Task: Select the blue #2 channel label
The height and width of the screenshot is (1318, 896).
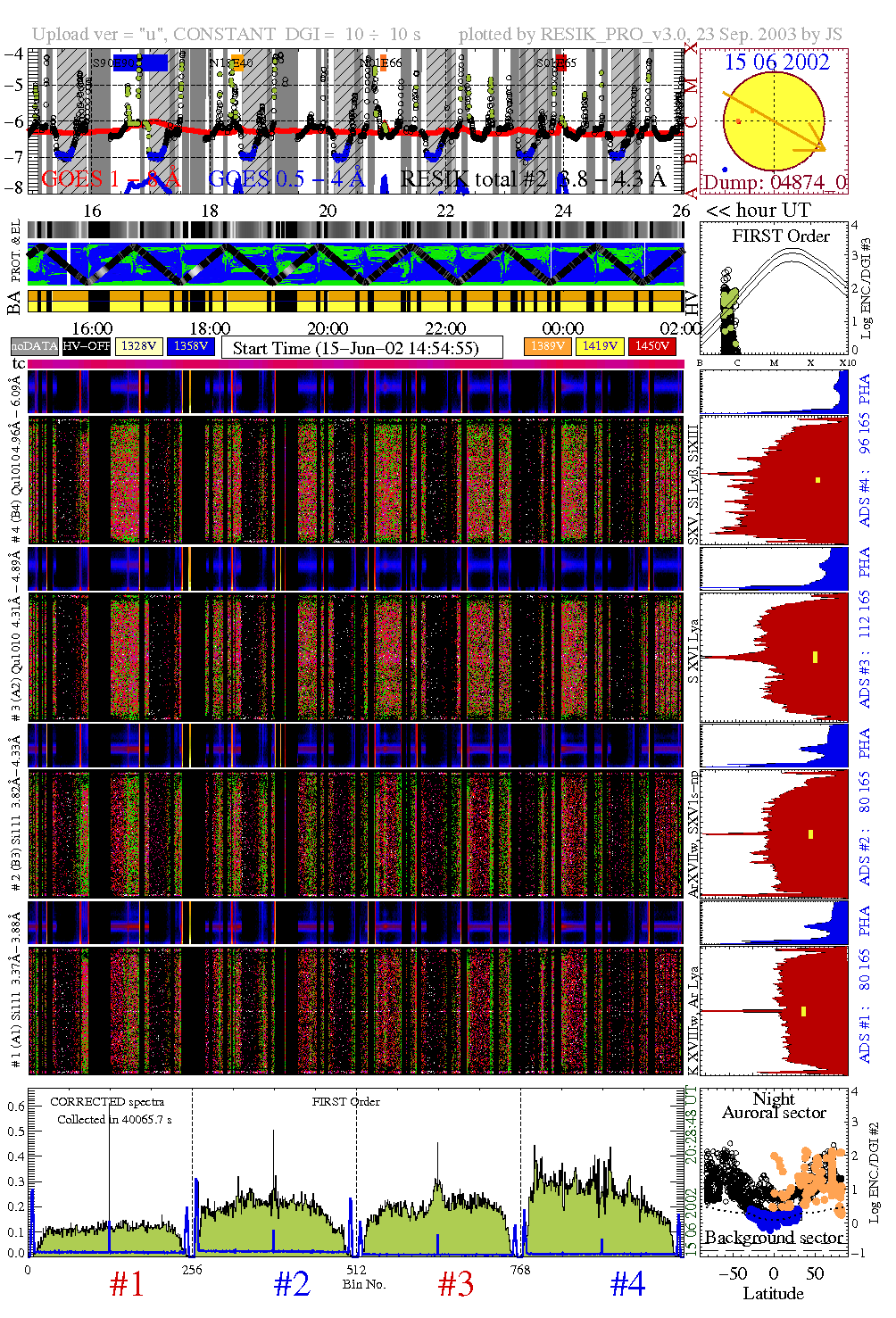Action: pyautogui.click(x=292, y=1284)
